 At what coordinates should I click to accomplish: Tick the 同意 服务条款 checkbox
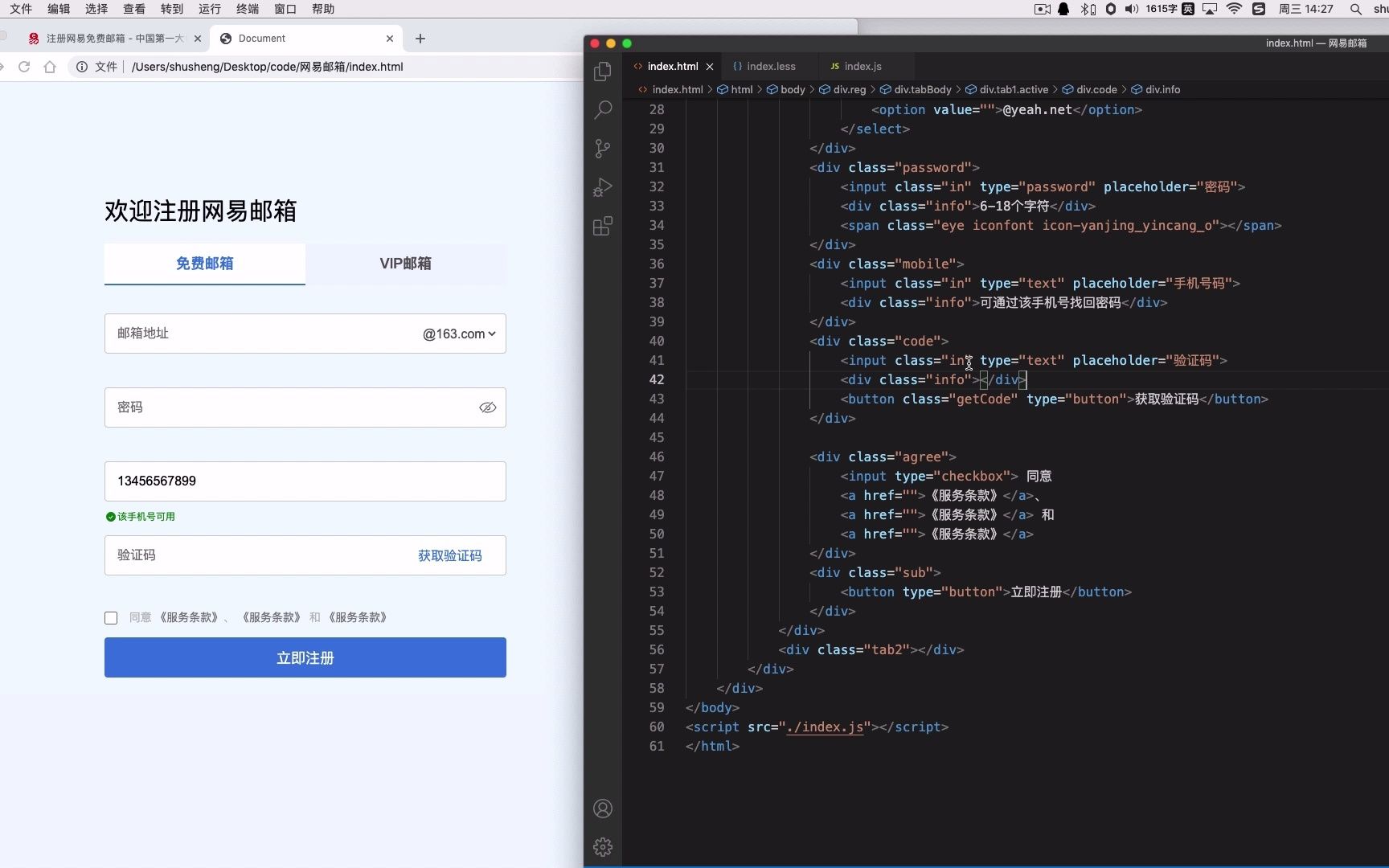111,618
